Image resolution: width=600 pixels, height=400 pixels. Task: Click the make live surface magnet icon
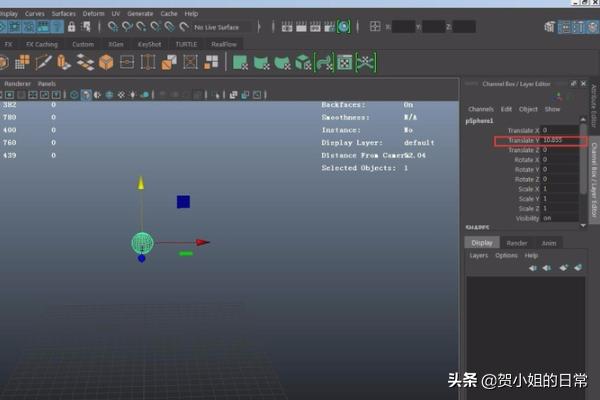click(184, 27)
